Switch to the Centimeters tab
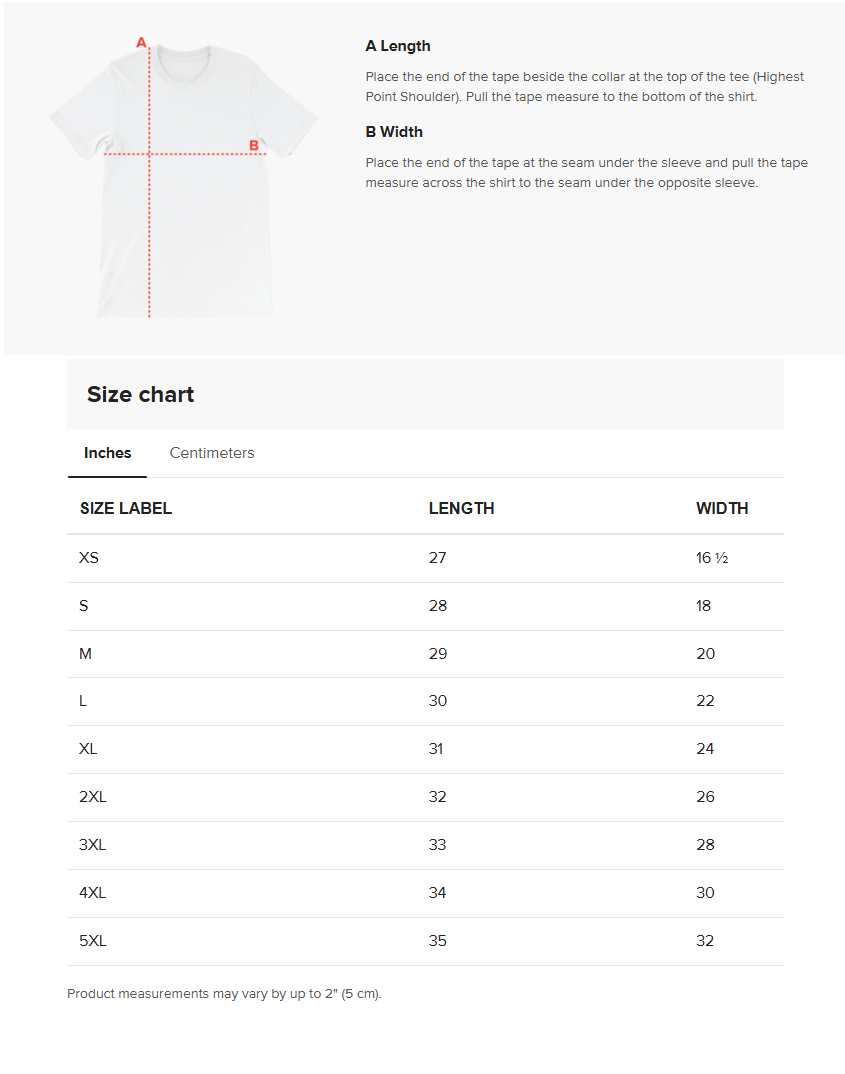Screen dimensions: 845x1074 [212, 453]
